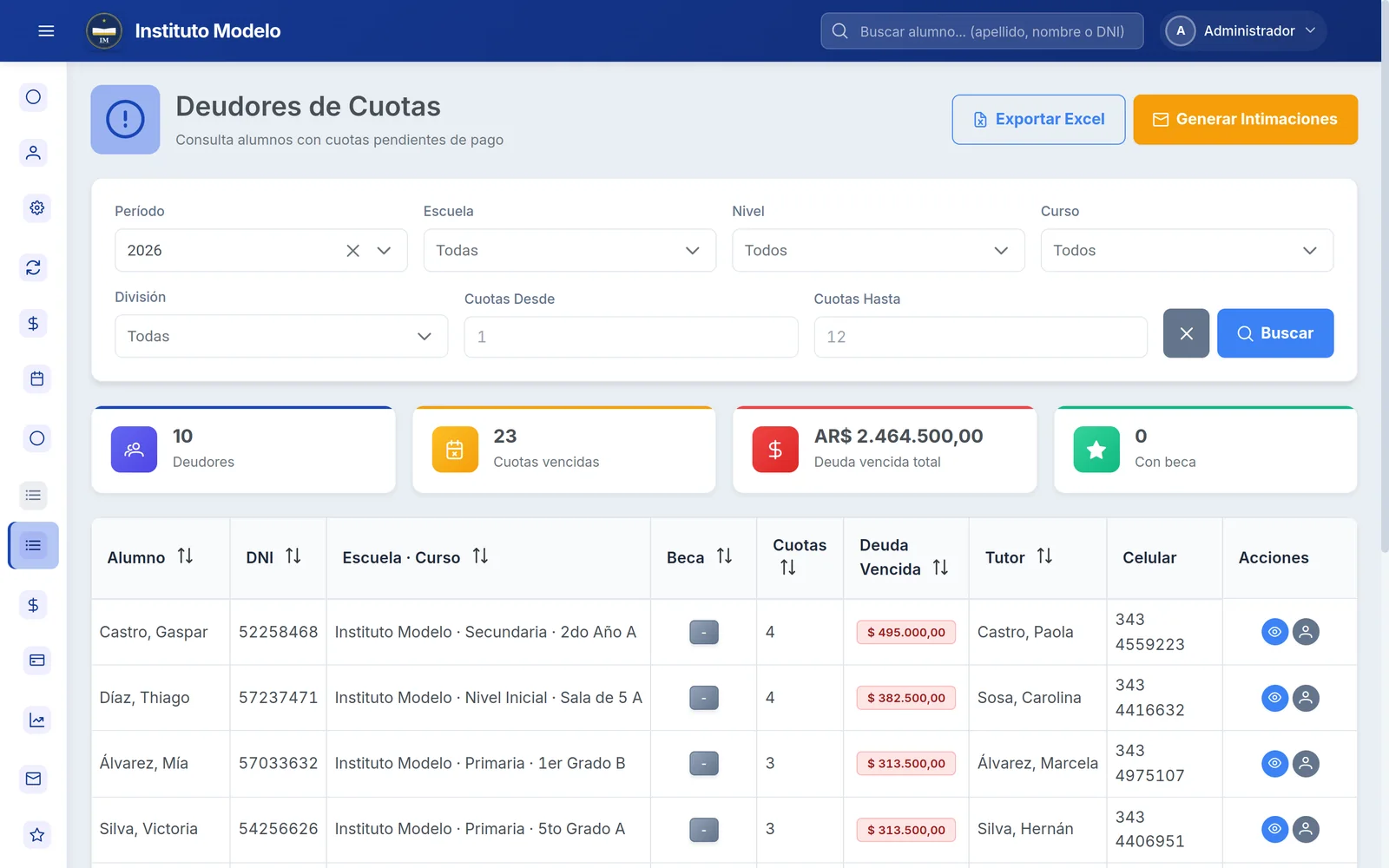Open the refresh arrows sidebar icon

point(34,267)
